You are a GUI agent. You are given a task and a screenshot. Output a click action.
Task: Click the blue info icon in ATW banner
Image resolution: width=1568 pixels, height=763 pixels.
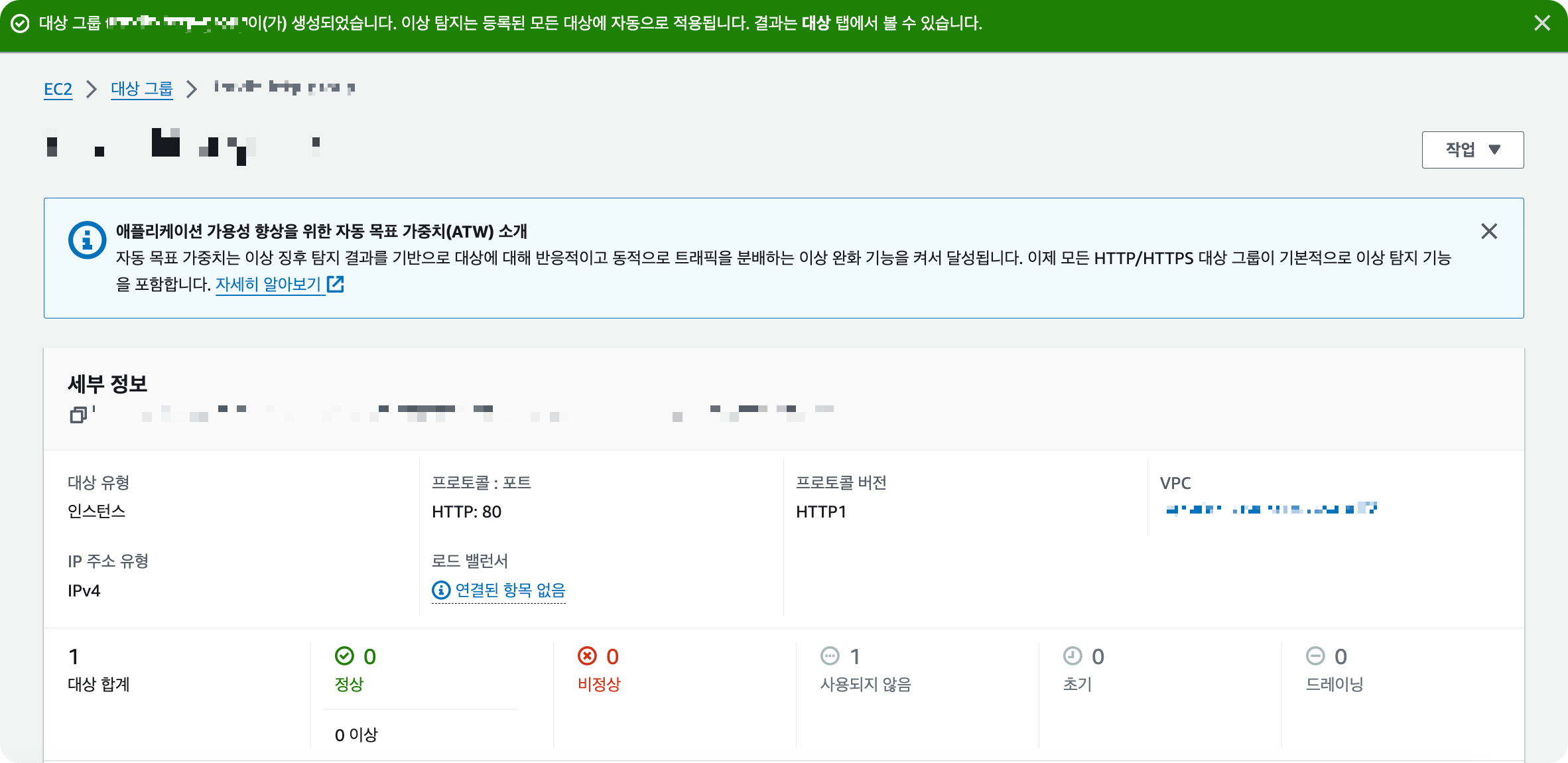(x=87, y=240)
